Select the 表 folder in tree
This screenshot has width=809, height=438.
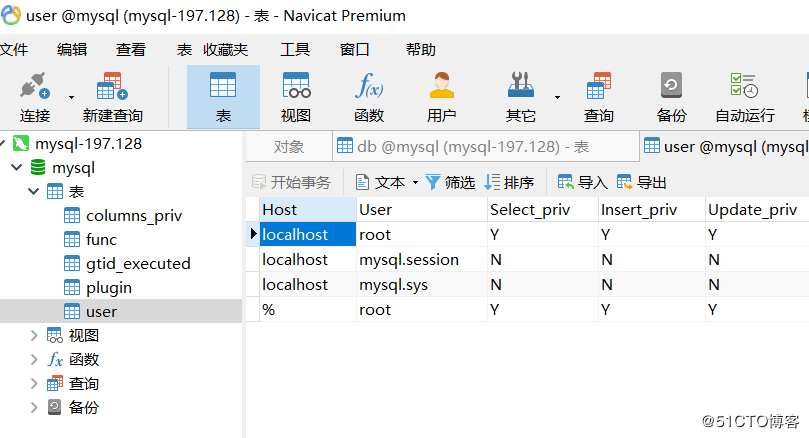coord(76,191)
